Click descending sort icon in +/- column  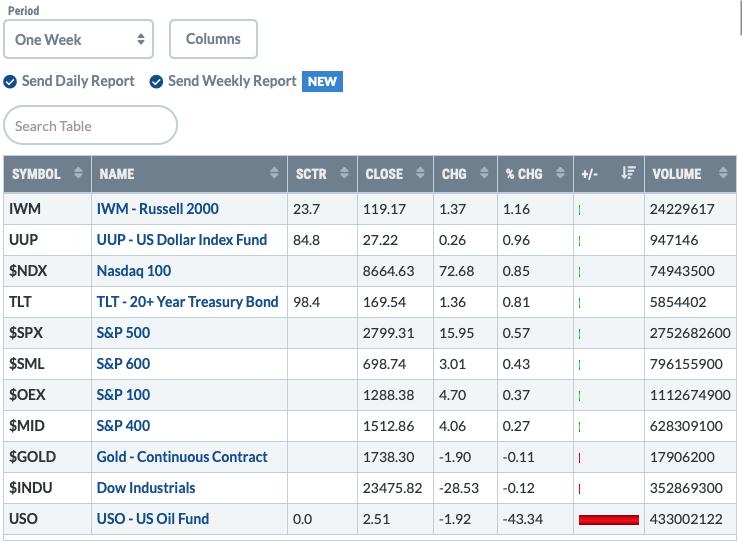(x=628, y=173)
